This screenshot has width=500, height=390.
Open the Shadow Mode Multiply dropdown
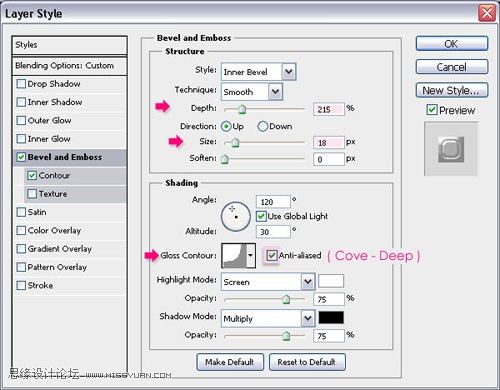tap(308, 318)
